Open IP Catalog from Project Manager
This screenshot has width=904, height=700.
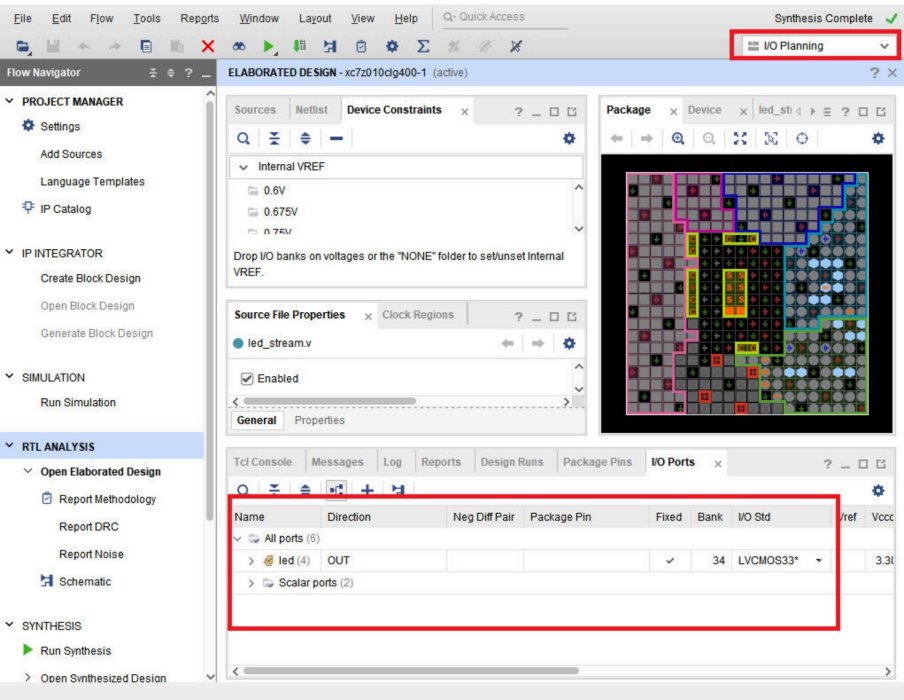(65, 209)
